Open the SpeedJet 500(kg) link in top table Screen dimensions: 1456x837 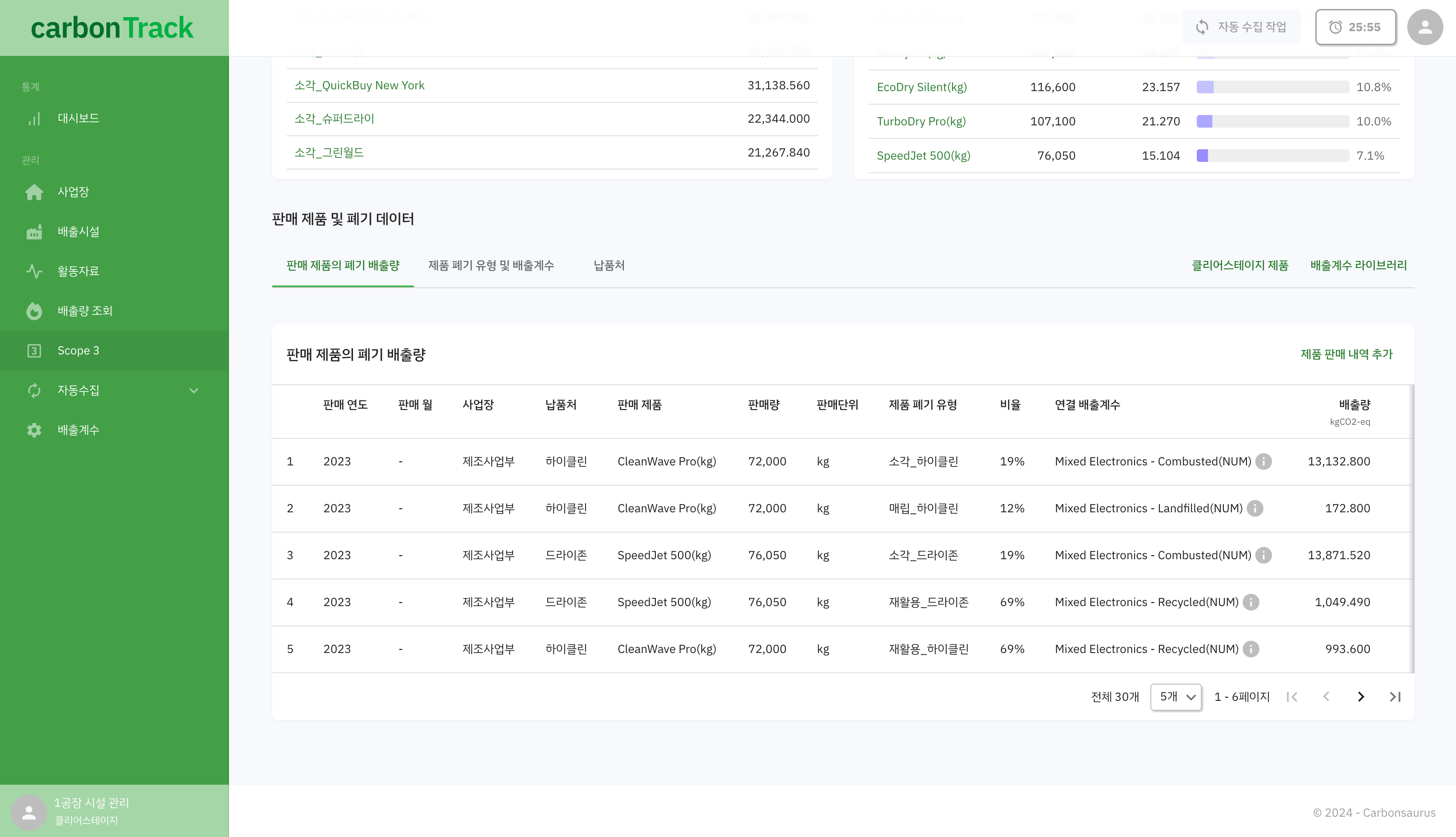[x=923, y=156]
